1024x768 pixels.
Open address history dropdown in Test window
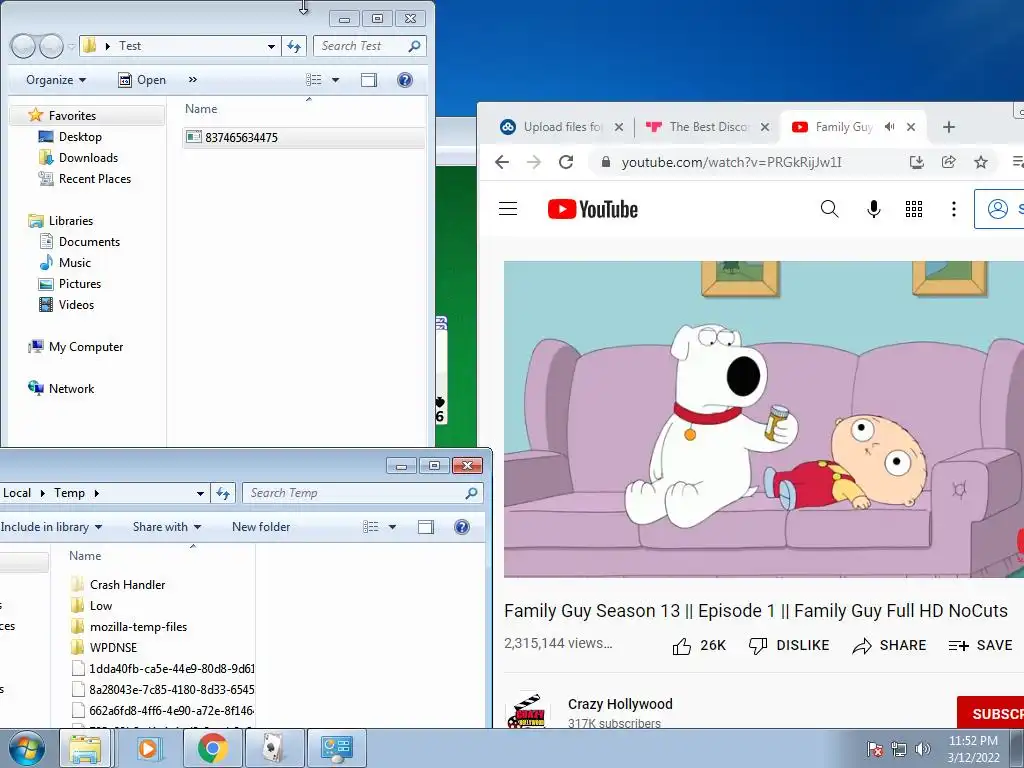(271, 46)
